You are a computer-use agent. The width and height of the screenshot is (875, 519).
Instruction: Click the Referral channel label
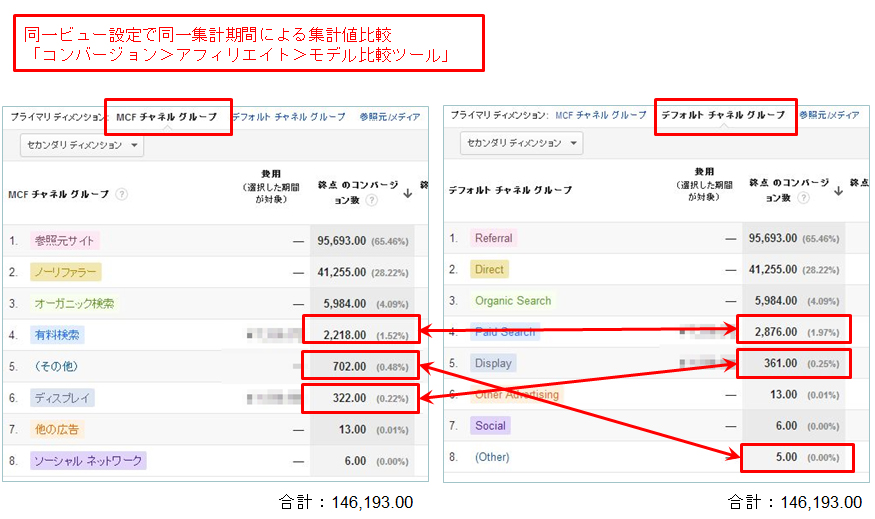(493, 238)
